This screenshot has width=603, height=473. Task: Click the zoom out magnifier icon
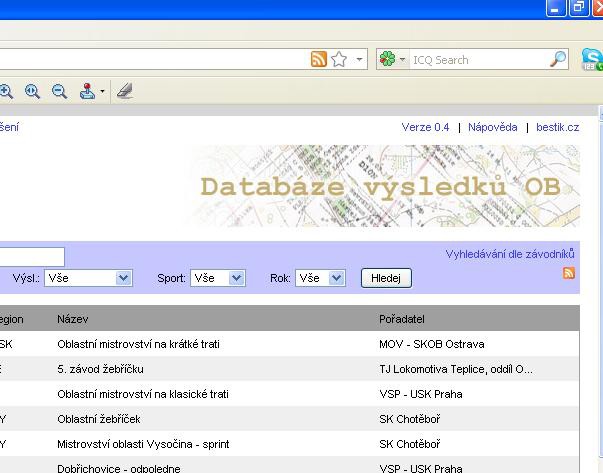(59, 91)
